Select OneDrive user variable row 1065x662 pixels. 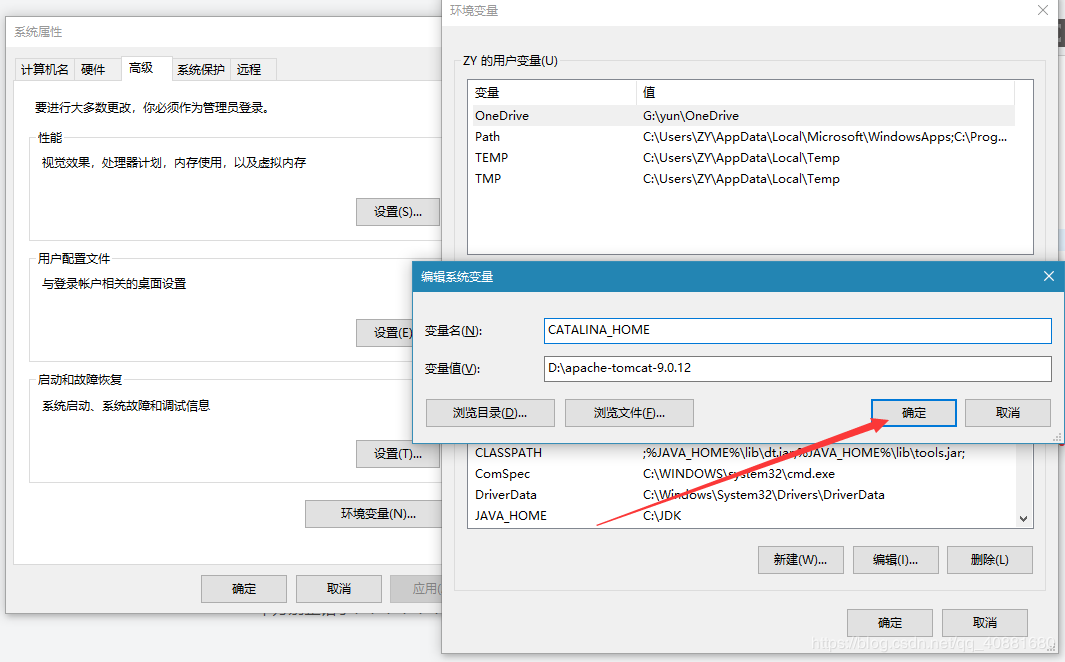point(744,115)
